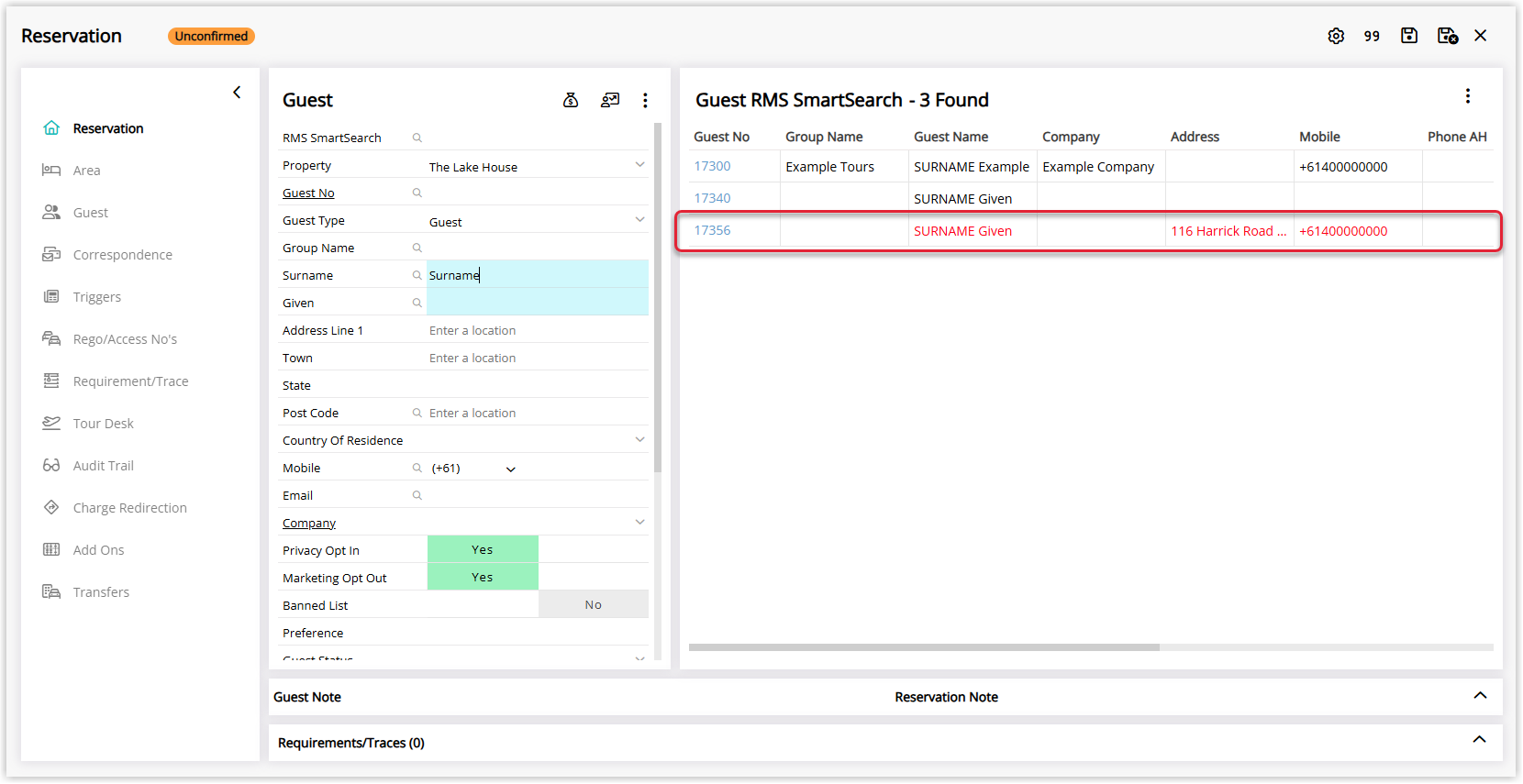Viewport: 1523px width, 784px height.
Task: Click the Given search magnifier
Action: (417, 303)
